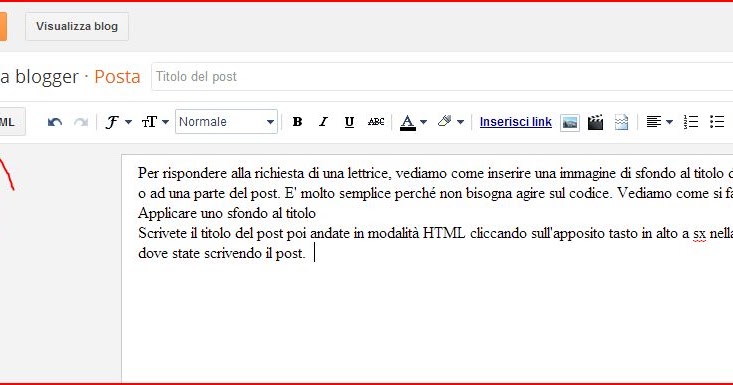
Task: Open the text color dropdown arrow
Action: pos(424,122)
